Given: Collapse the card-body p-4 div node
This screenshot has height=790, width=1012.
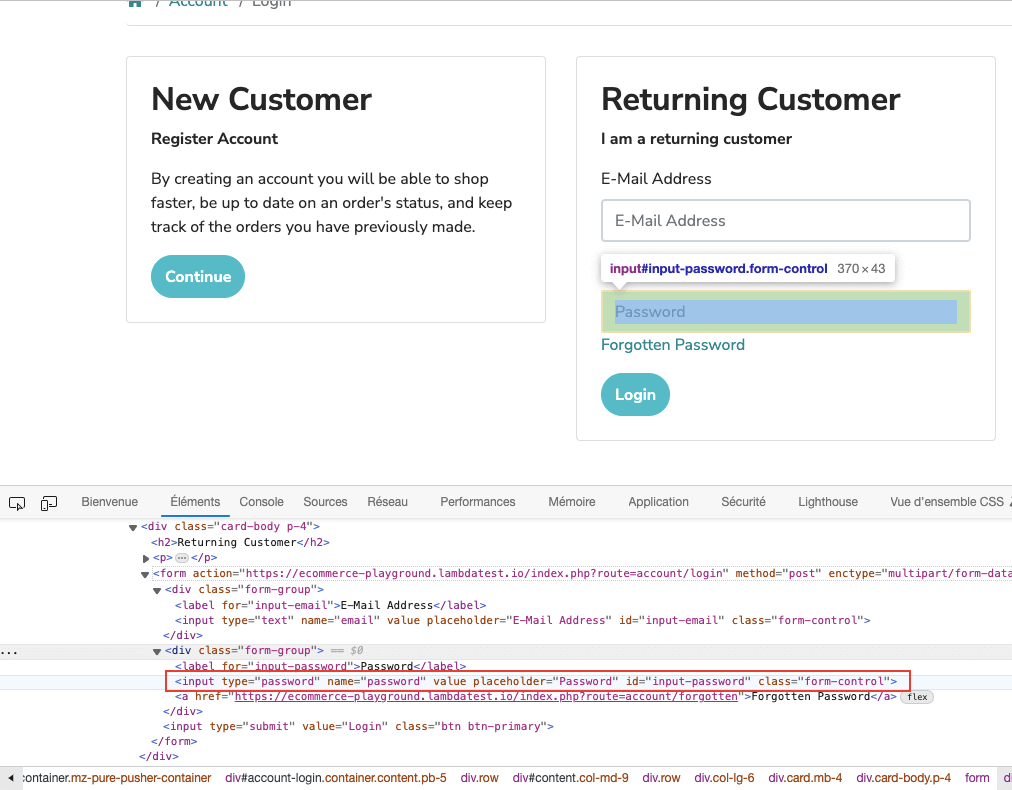Looking at the screenshot, I should (x=133, y=527).
